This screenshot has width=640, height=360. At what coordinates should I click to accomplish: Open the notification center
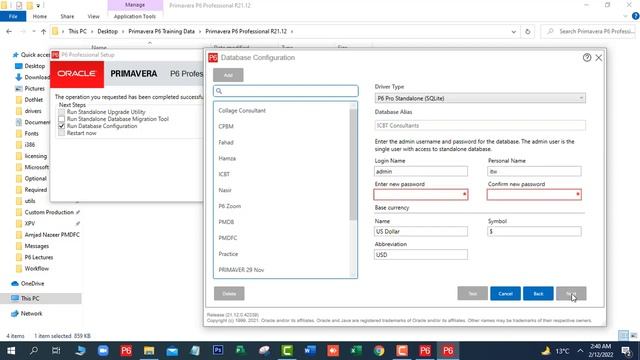pos(627,351)
